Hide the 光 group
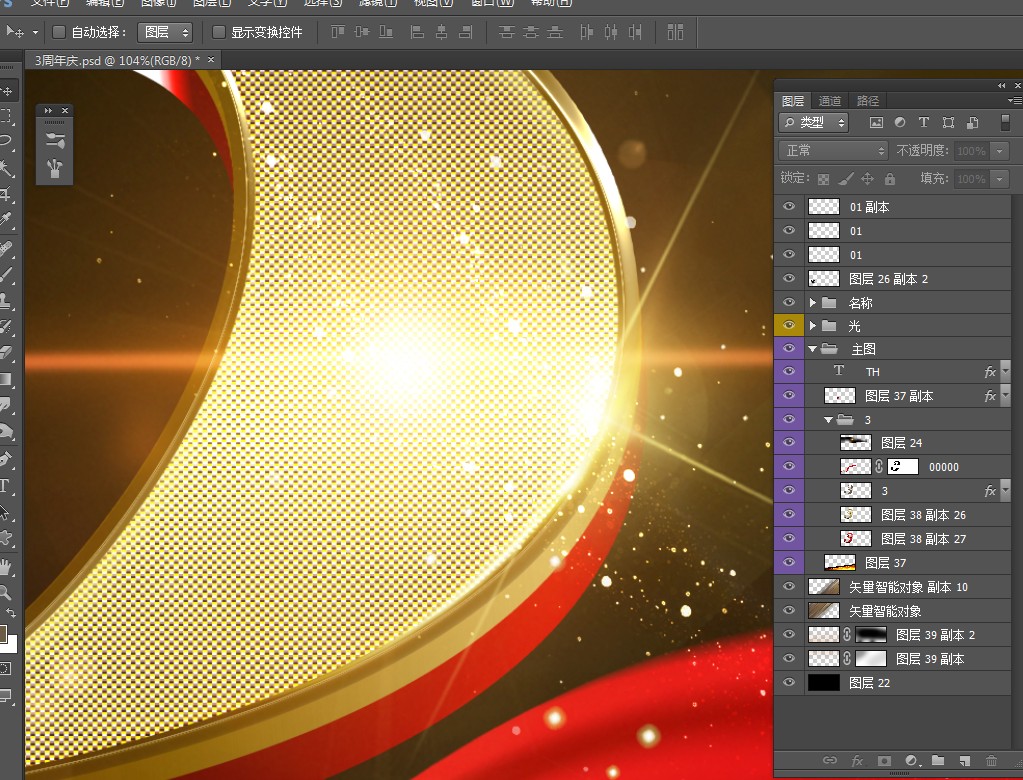The width and height of the screenshot is (1023, 780). [789, 325]
